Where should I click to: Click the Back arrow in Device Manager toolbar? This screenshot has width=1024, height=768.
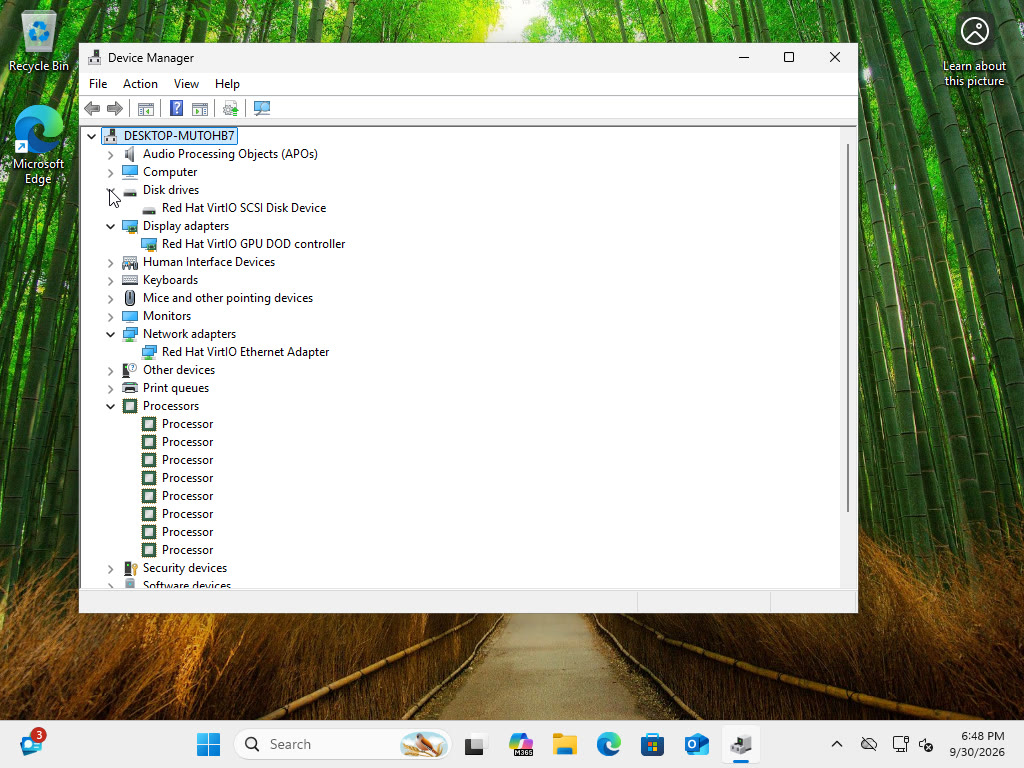pyautogui.click(x=92, y=108)
